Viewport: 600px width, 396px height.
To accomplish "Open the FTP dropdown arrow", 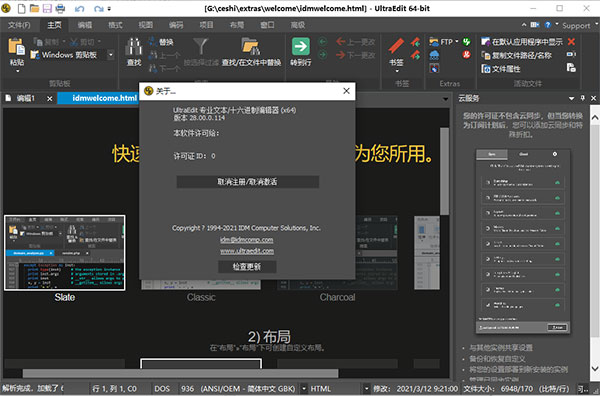I will tap(457, 42).
